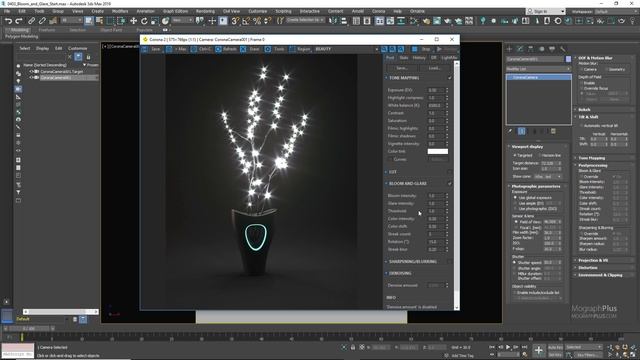Click Load... button in Post tab

(435, 68)
